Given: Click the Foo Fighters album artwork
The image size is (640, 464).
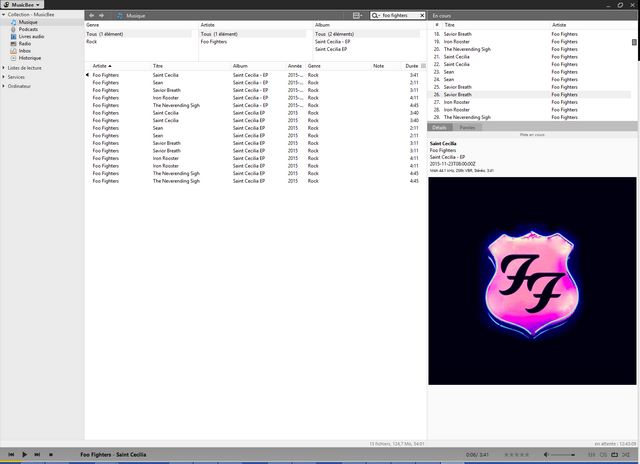Looking at the screenshot, I should [x=532, y=281].
